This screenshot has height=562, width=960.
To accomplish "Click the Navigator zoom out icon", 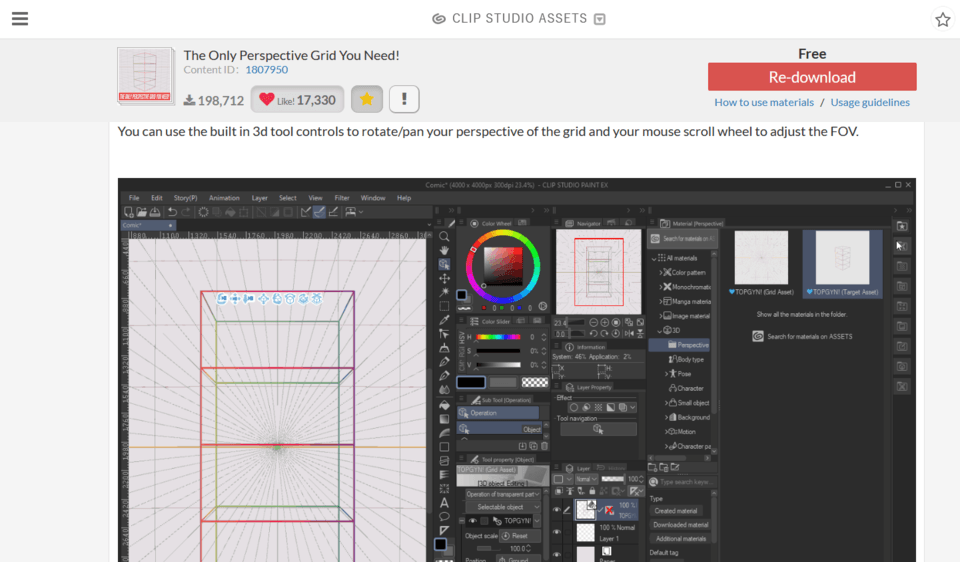I will 593,323.
